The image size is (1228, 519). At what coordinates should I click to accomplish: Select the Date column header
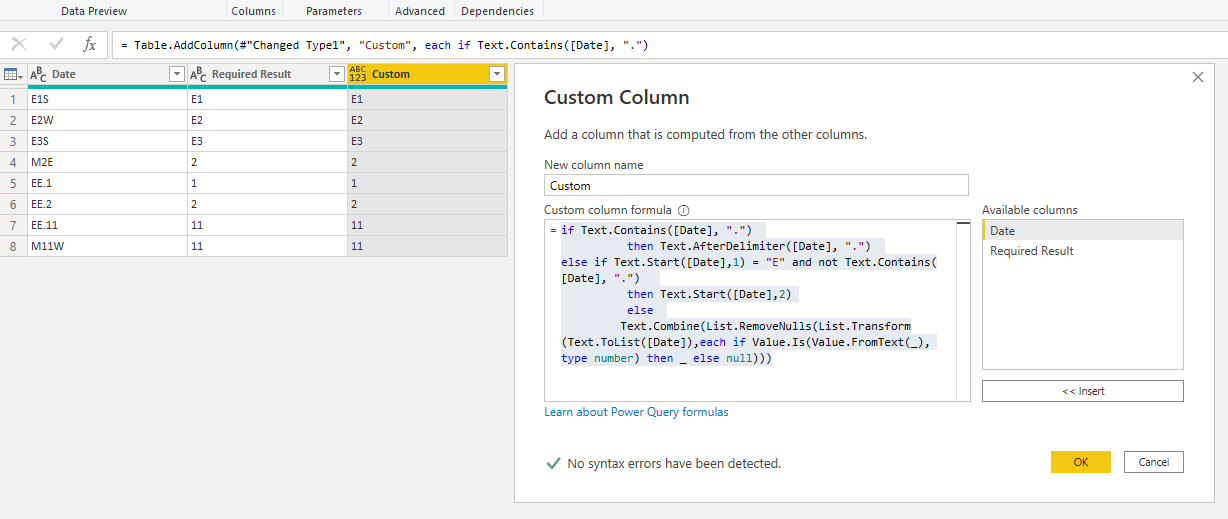coord(108,74)
